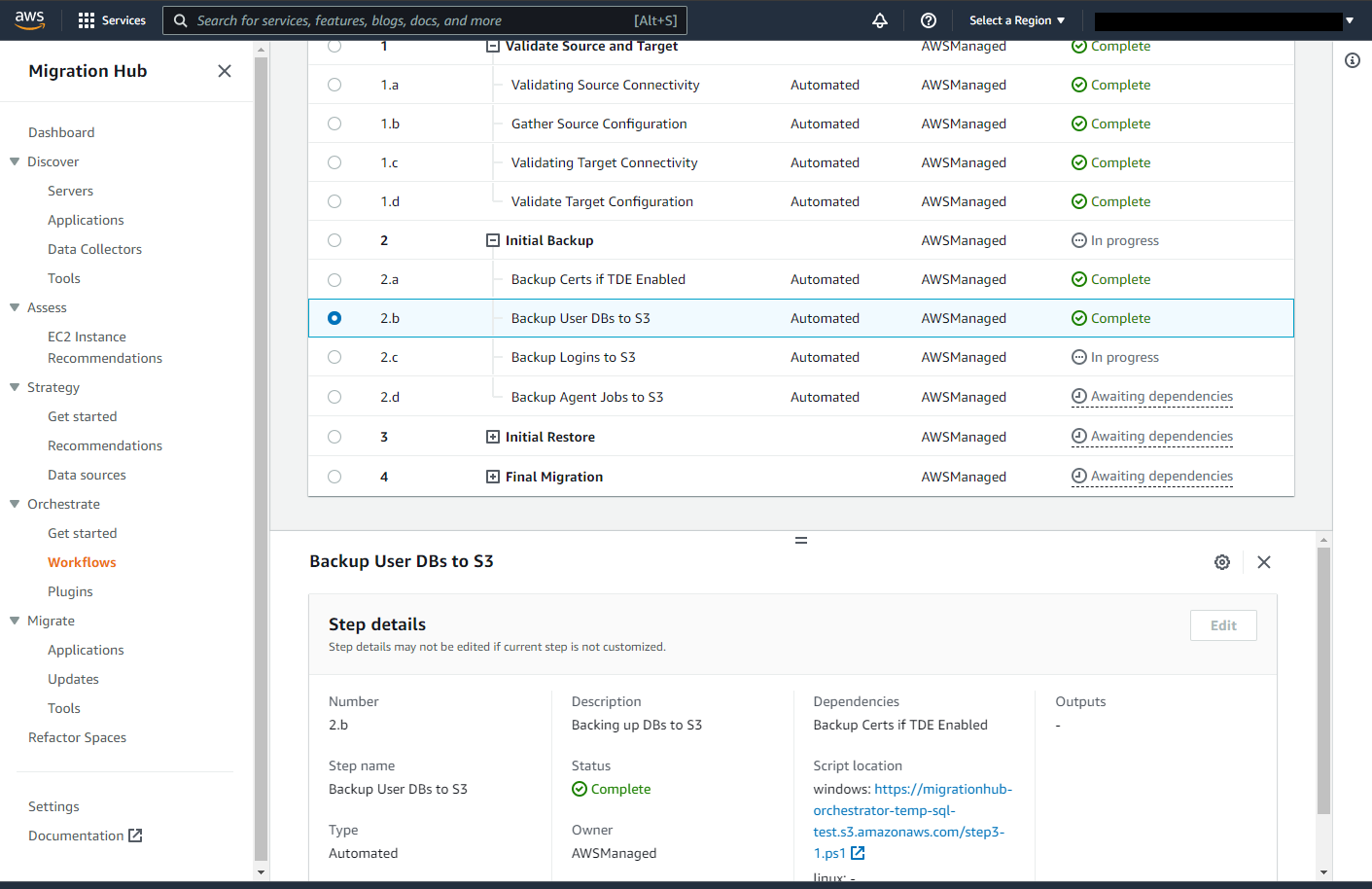Click the Backup Certs if TDE Enabled step name

pyautogui.click(x=599, y=280)
